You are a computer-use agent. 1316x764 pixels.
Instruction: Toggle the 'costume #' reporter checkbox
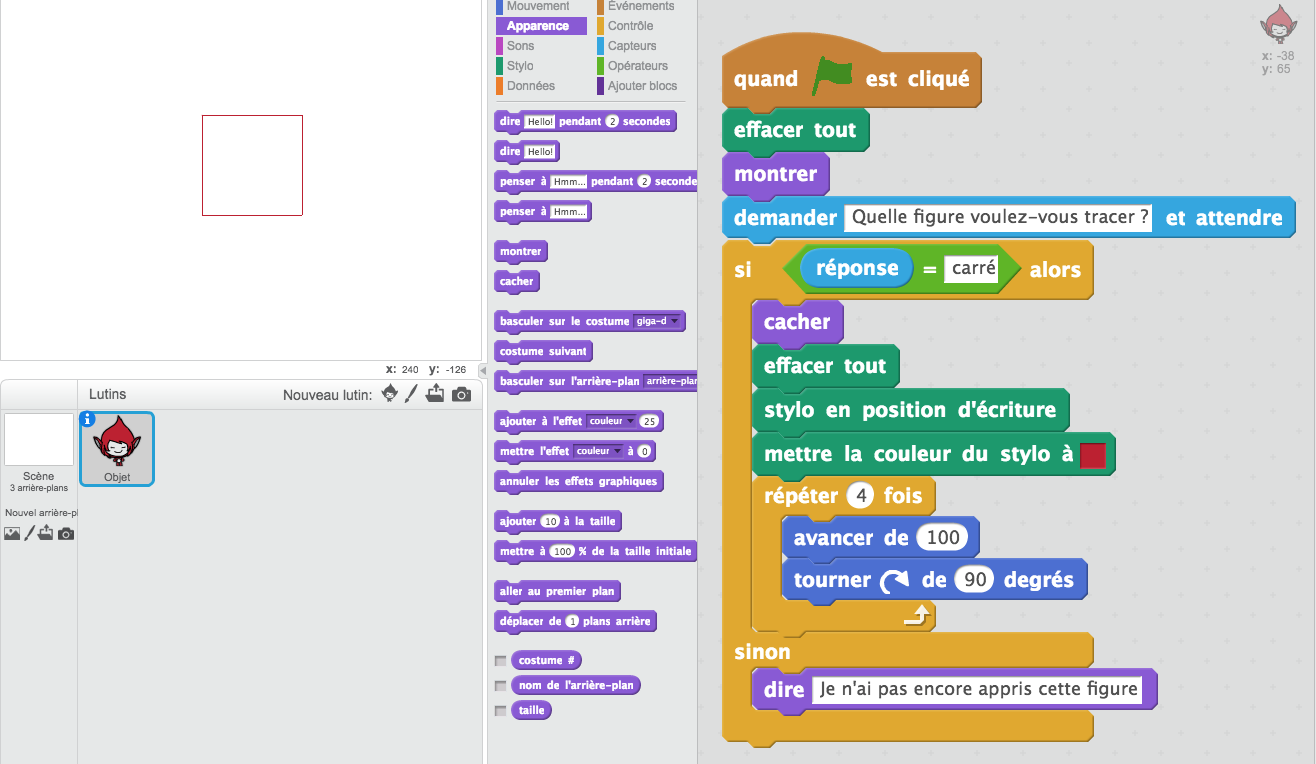click(x=500, y=661)
